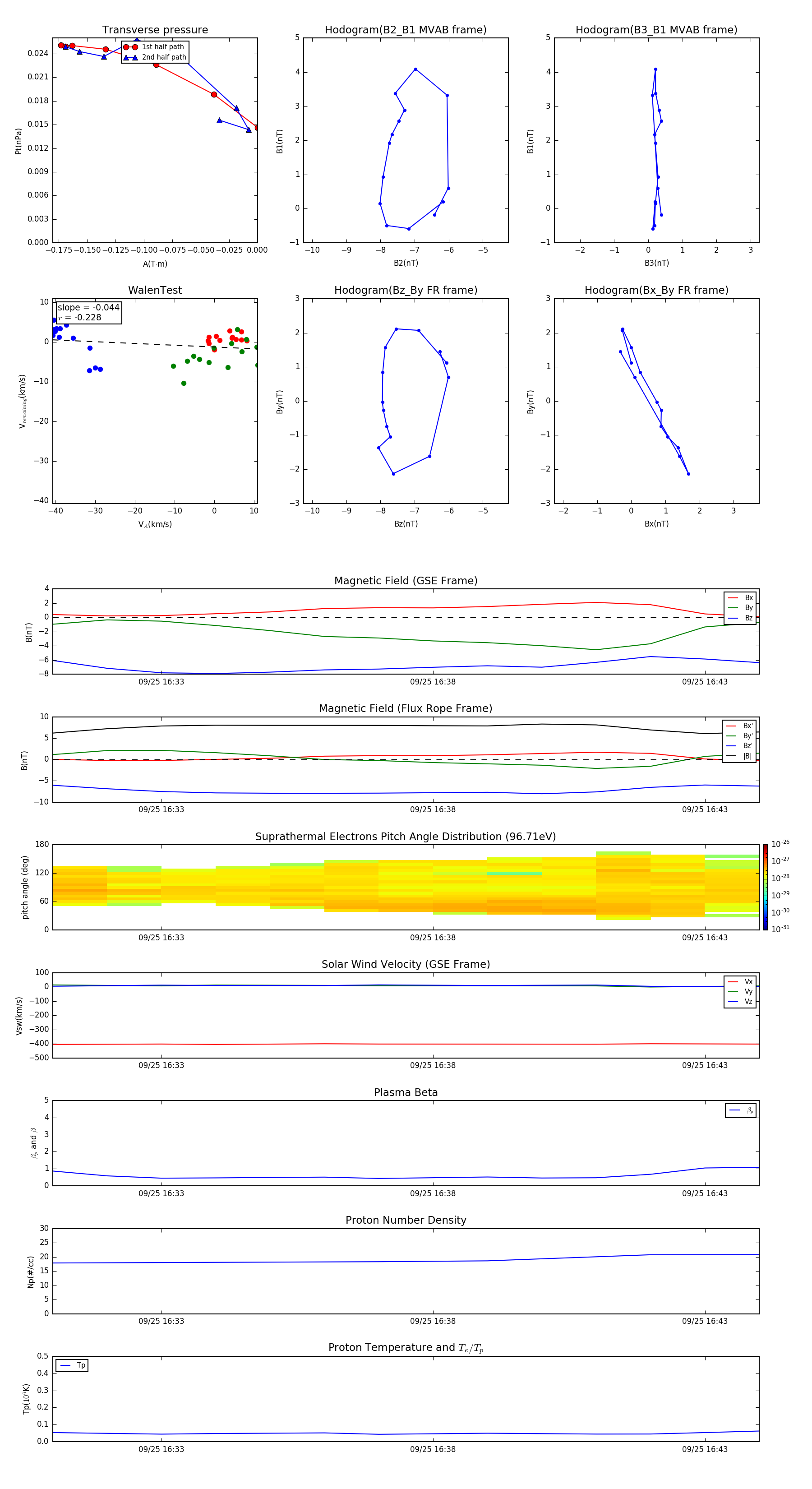The width and height of the screenshot is (812, 1489).
Task: Click the "Transverse pressure" plot title
Action: 155,30
